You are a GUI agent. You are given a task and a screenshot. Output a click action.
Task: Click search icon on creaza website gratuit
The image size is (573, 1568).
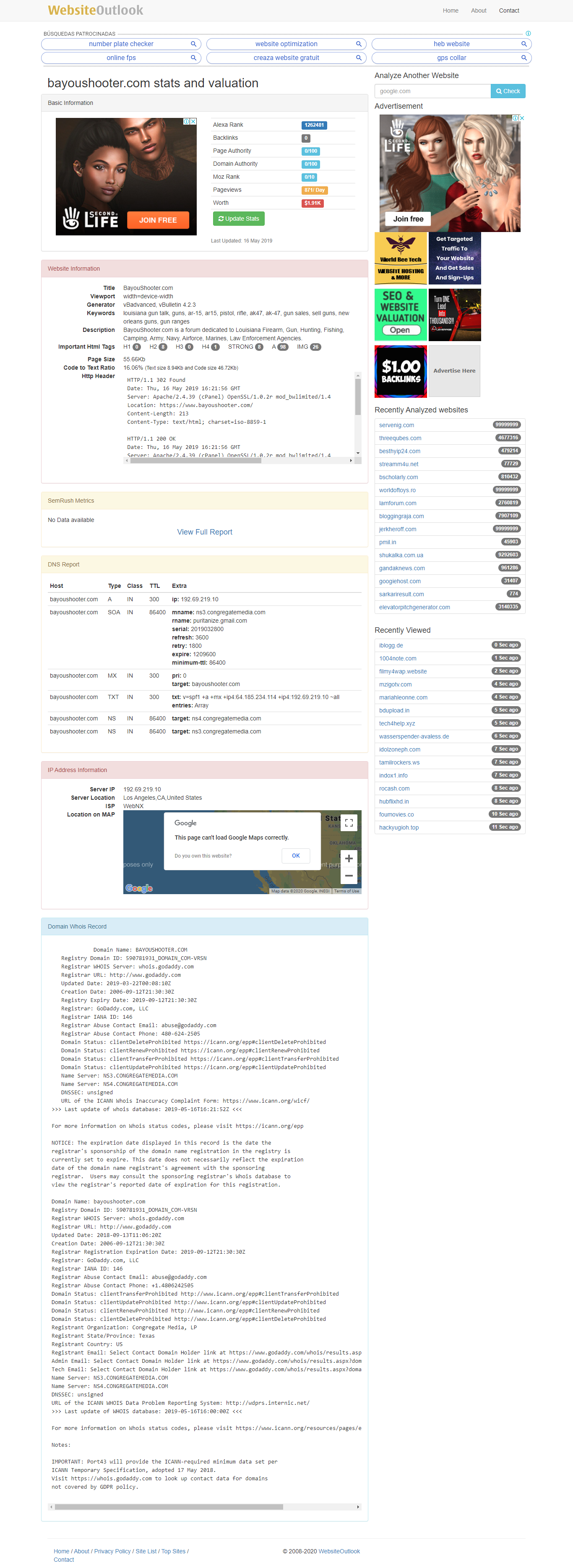coord(359,58)
